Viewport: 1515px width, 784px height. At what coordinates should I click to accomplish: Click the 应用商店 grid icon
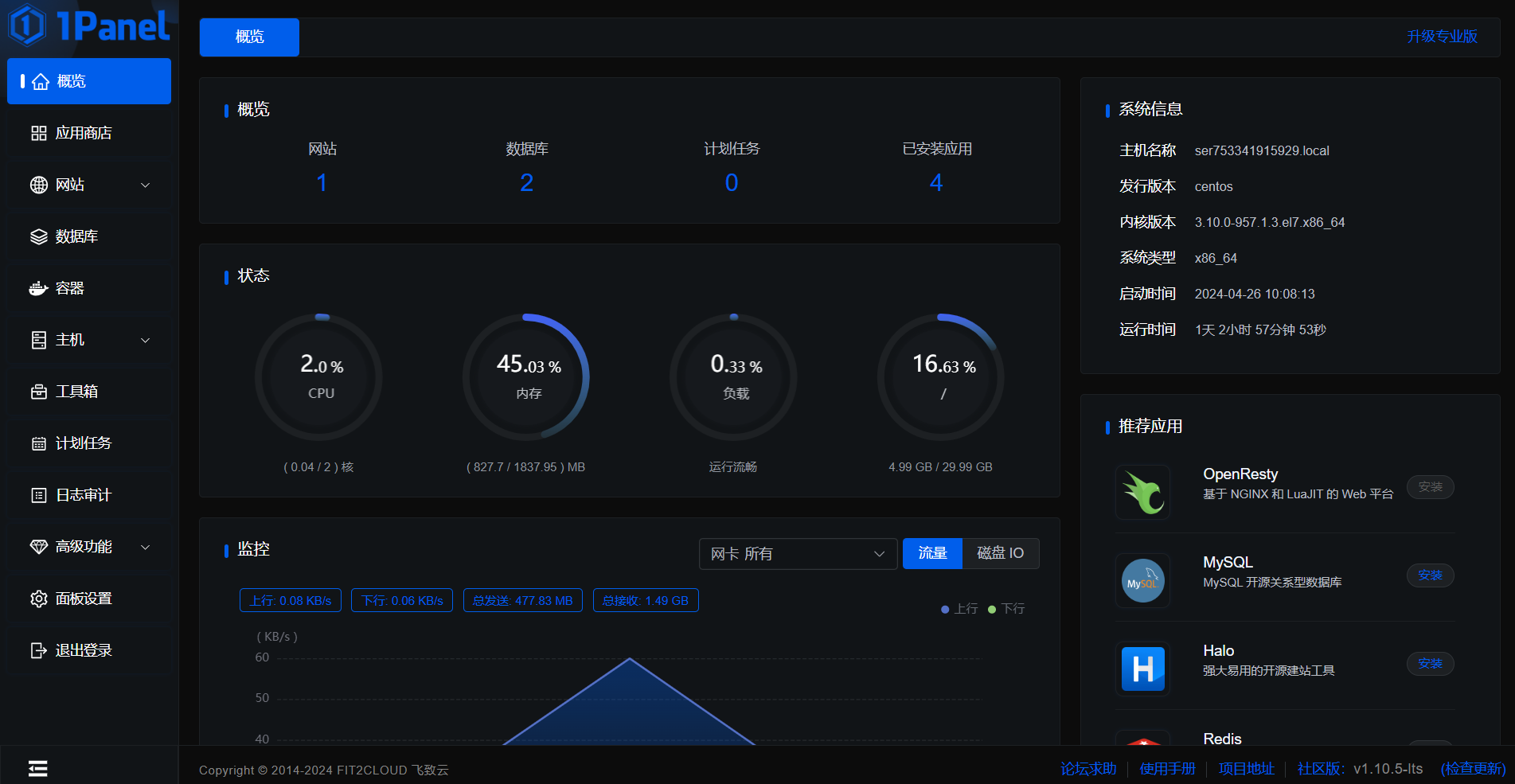(38, 133)
